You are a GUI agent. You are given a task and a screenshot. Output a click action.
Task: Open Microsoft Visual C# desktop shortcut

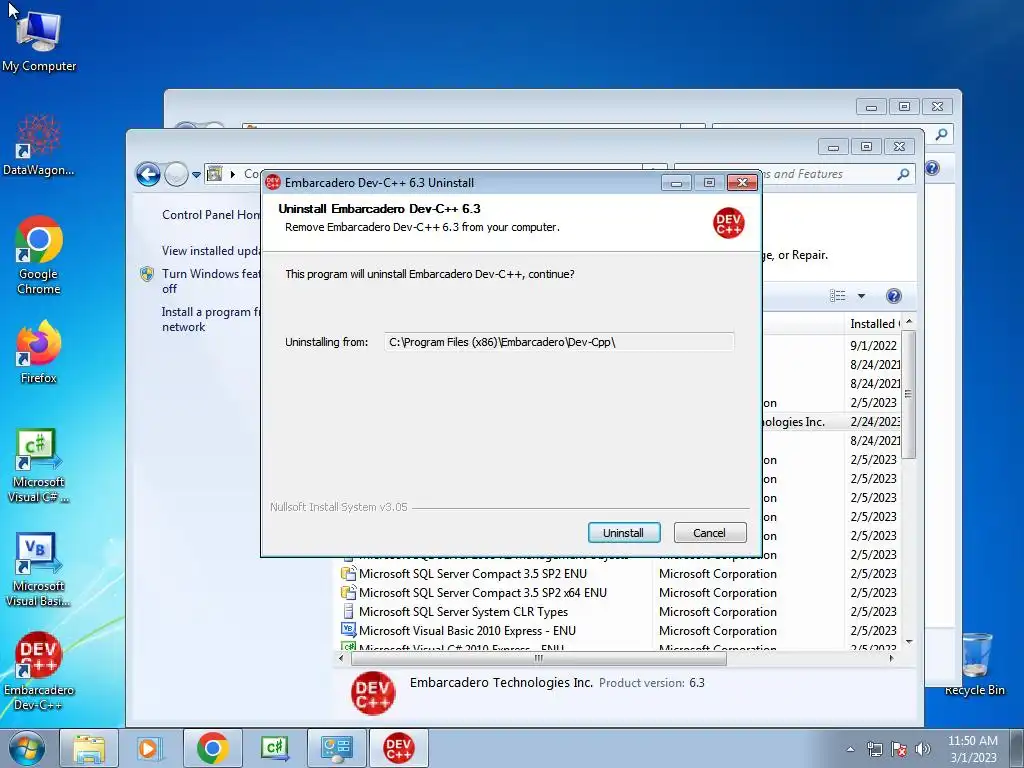pyautogui.click(x=39, y=466)
